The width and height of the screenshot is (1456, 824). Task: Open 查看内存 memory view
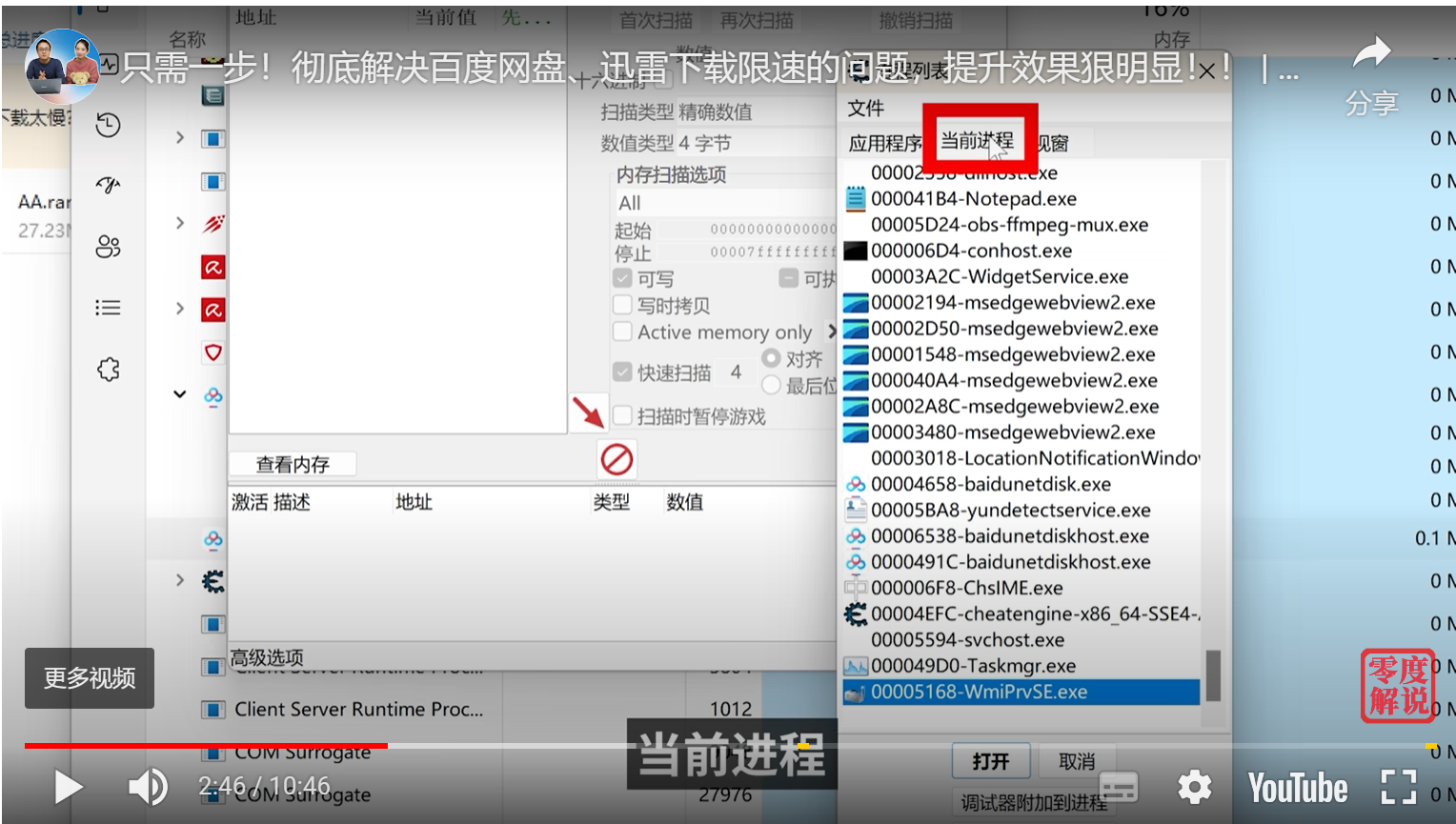pos(293,464)
